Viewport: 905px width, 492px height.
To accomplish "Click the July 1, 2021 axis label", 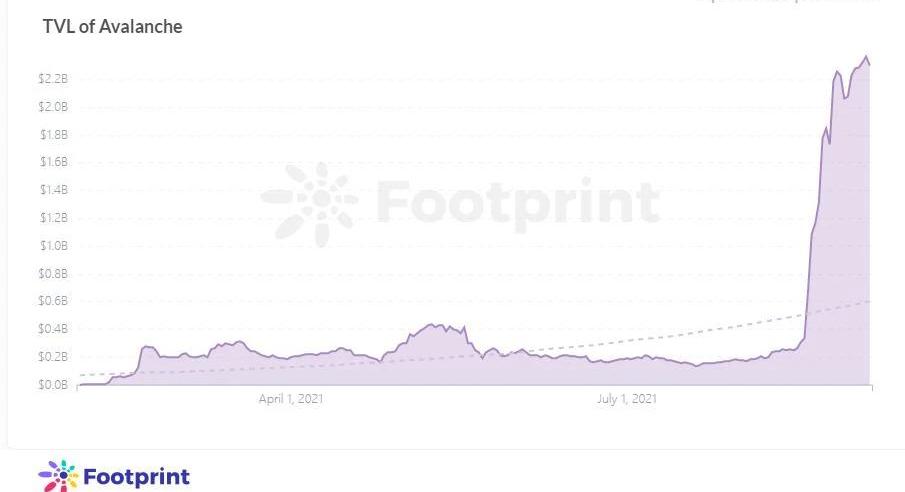I will click(x=626, y=399).
